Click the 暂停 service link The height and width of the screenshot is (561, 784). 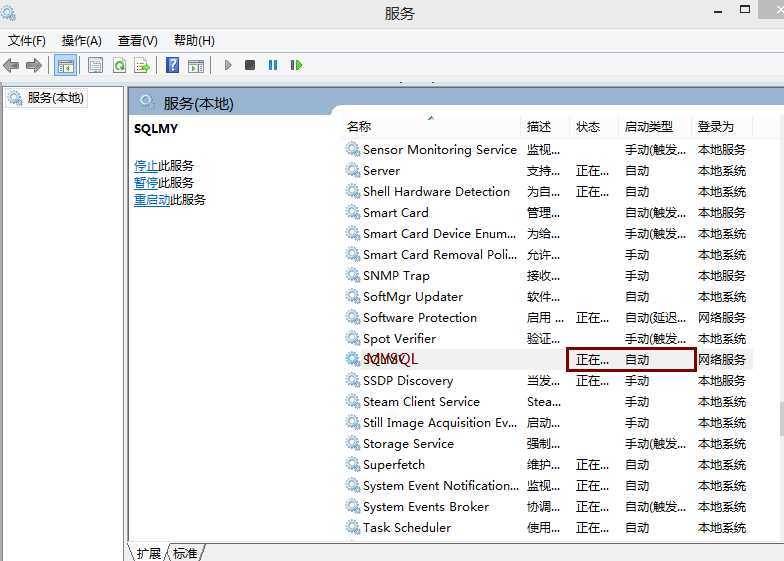tap(146, 182)
